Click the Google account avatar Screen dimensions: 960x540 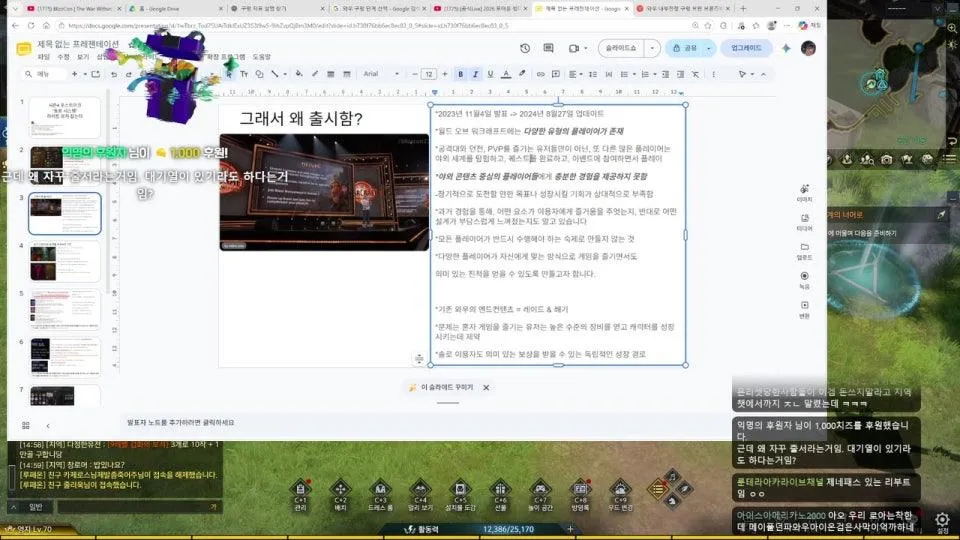tap(808, 48)
